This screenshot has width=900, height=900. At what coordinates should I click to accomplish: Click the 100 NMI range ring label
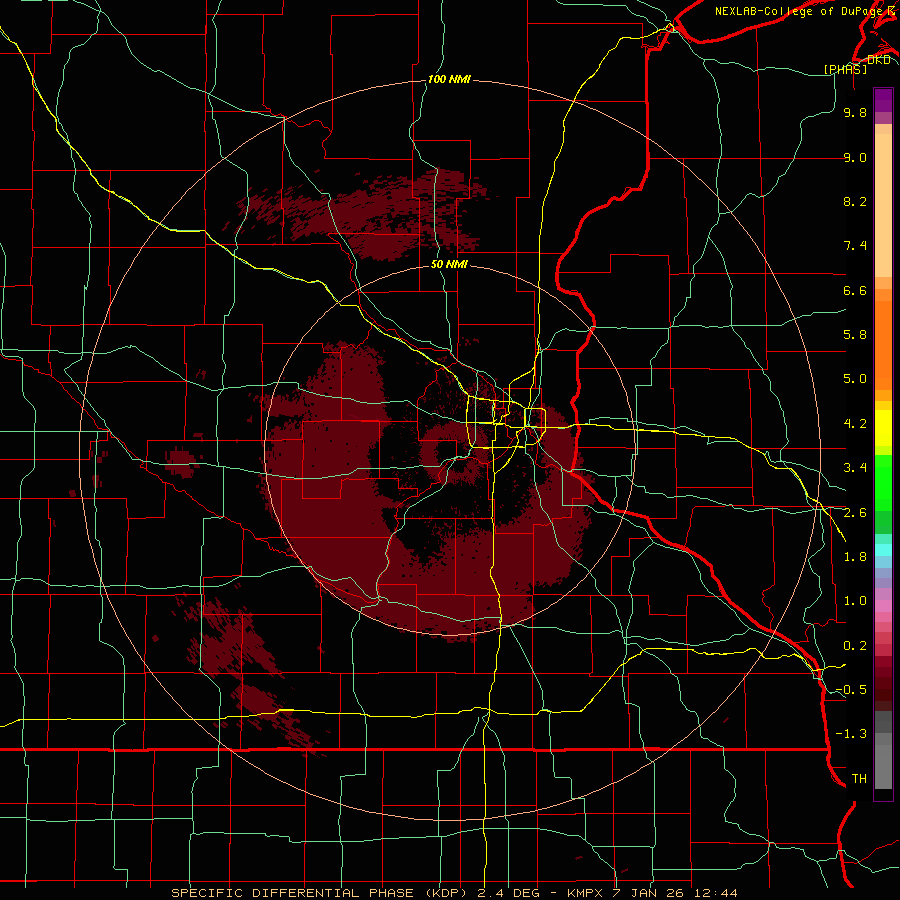[449, 79]
